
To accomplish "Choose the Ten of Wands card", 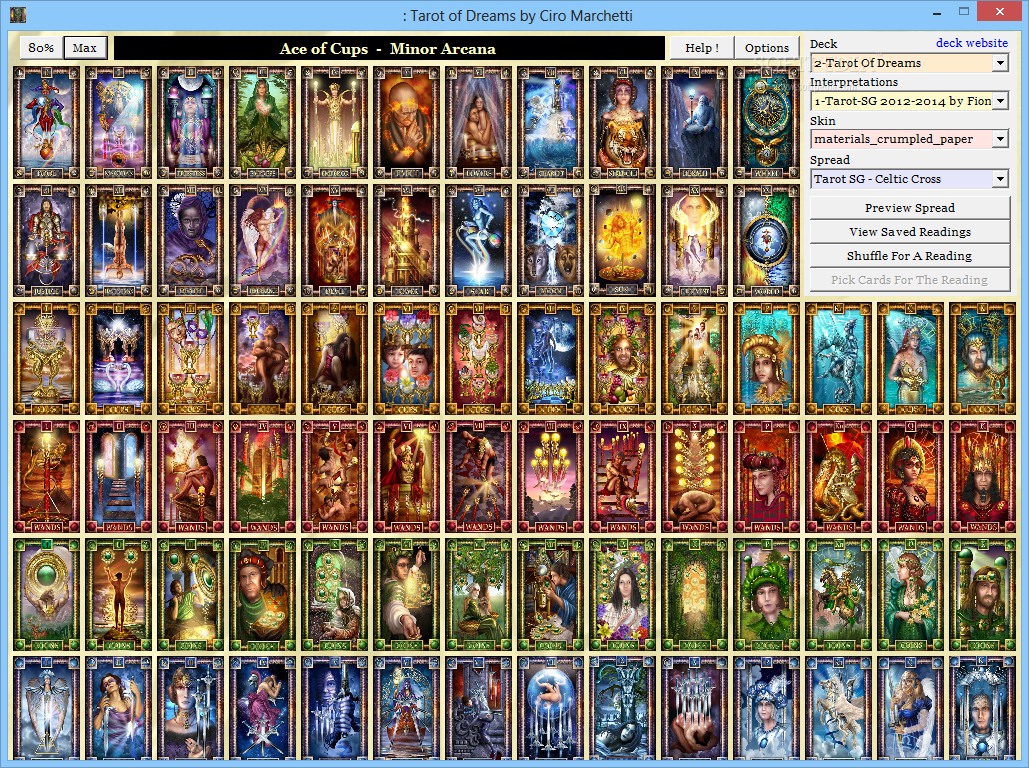I will [x=695, y=477].
